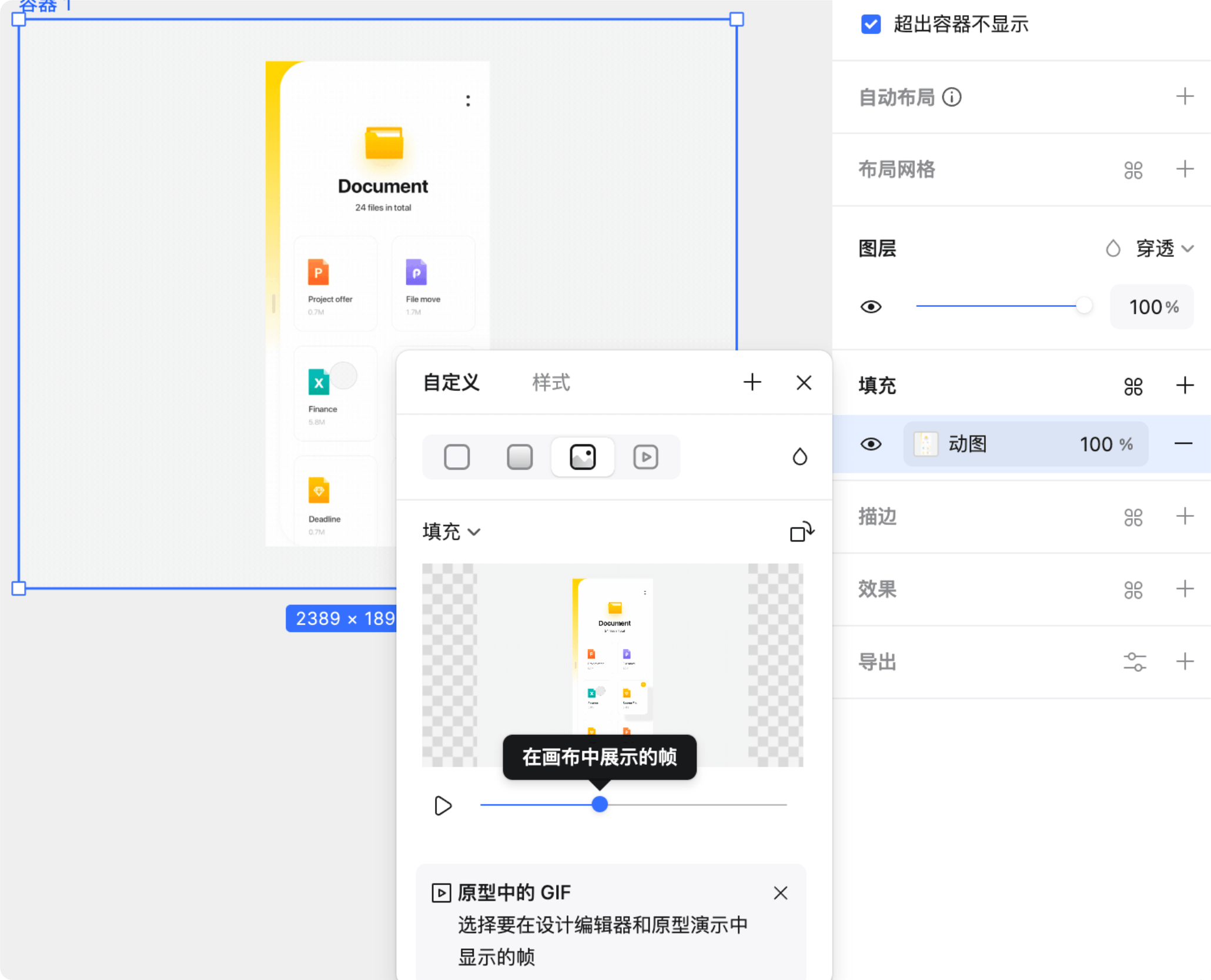Screen dimensions: 1211x980
Task: Switch to the 样式 tab
Action: pyautogui.click(x=550, y=382)
